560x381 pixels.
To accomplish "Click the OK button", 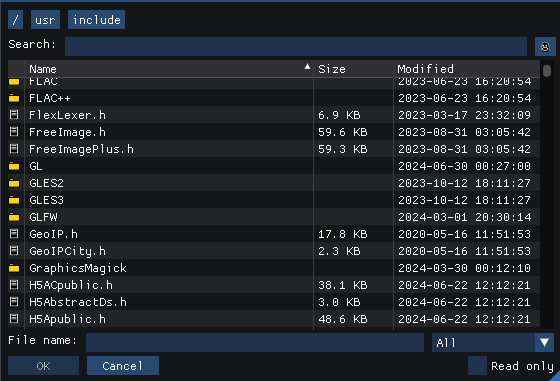I will [x=43, y=366].
